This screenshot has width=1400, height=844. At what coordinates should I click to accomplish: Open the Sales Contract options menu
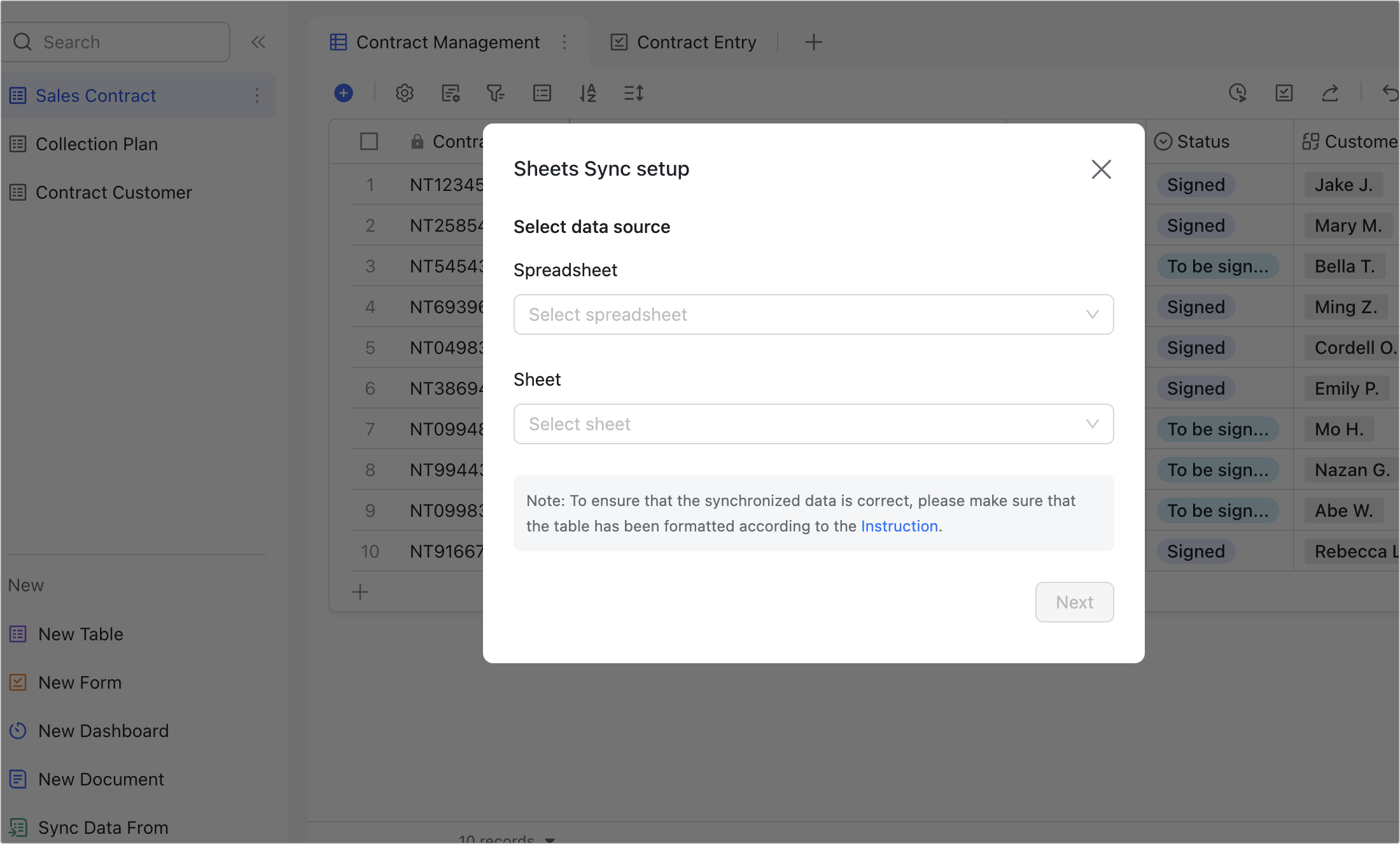257,95
